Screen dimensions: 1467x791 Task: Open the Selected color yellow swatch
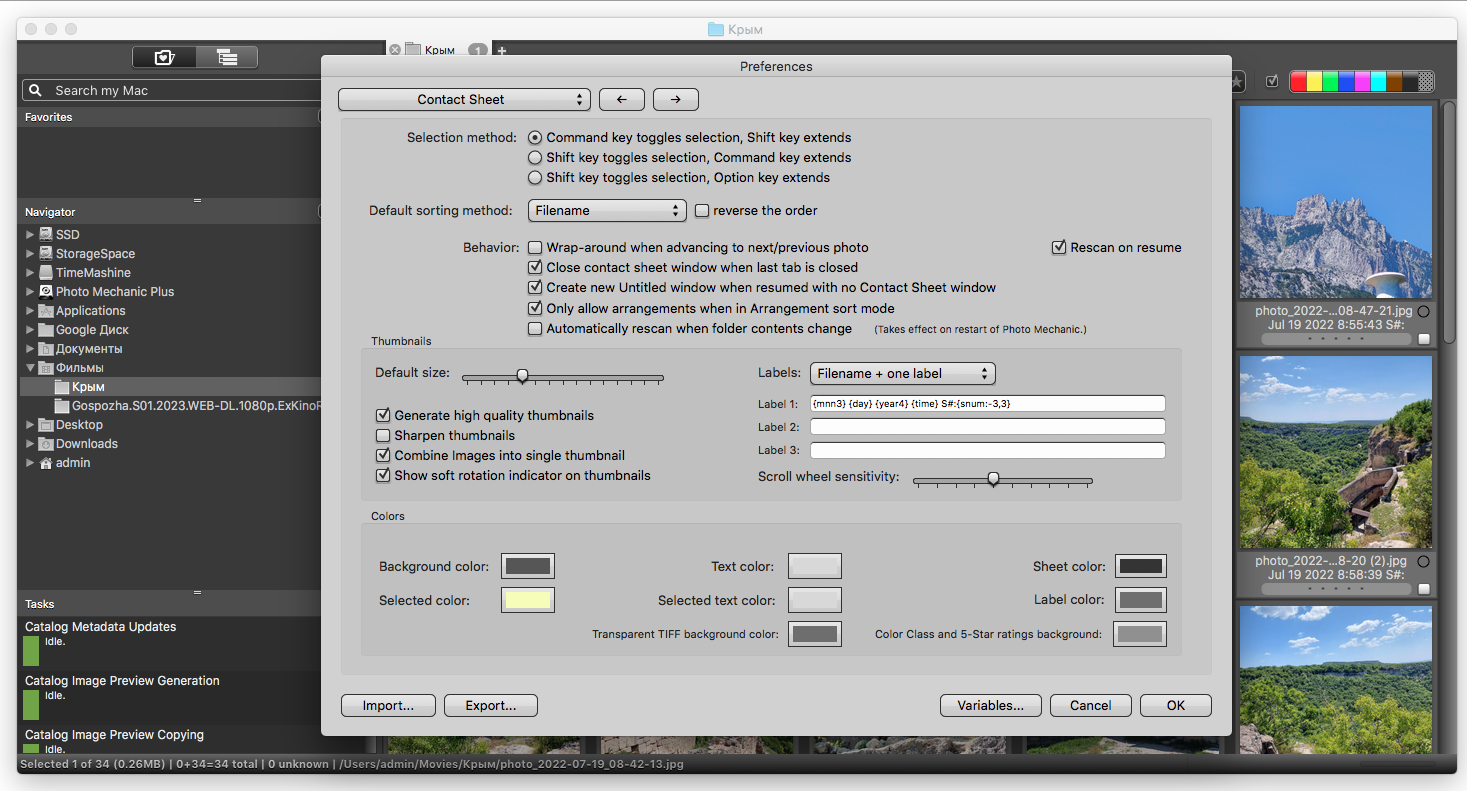pyautogui.click(x=528, y=600)
